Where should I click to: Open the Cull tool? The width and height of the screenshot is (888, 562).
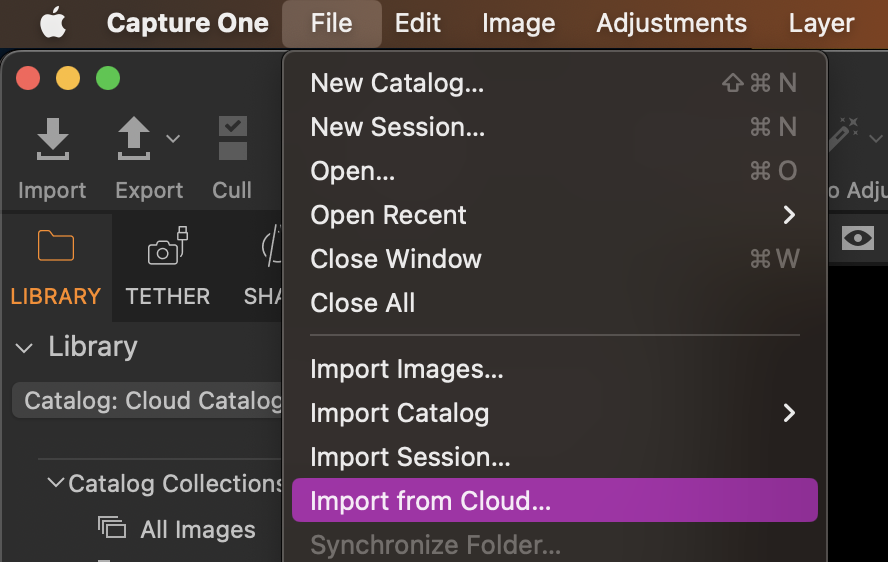(233, 138)
